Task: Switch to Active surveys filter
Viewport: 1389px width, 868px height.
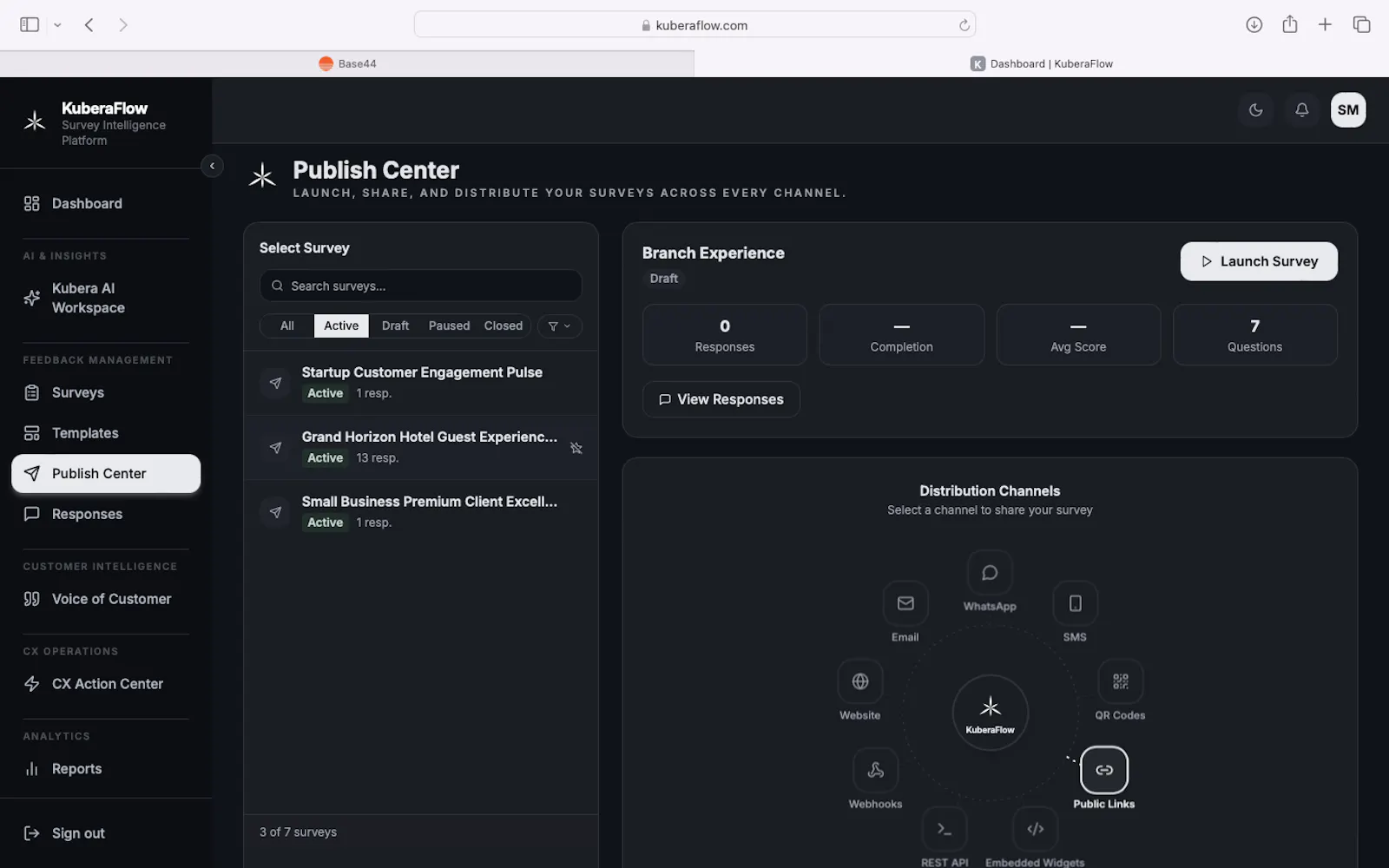Action: coord(341,325)
